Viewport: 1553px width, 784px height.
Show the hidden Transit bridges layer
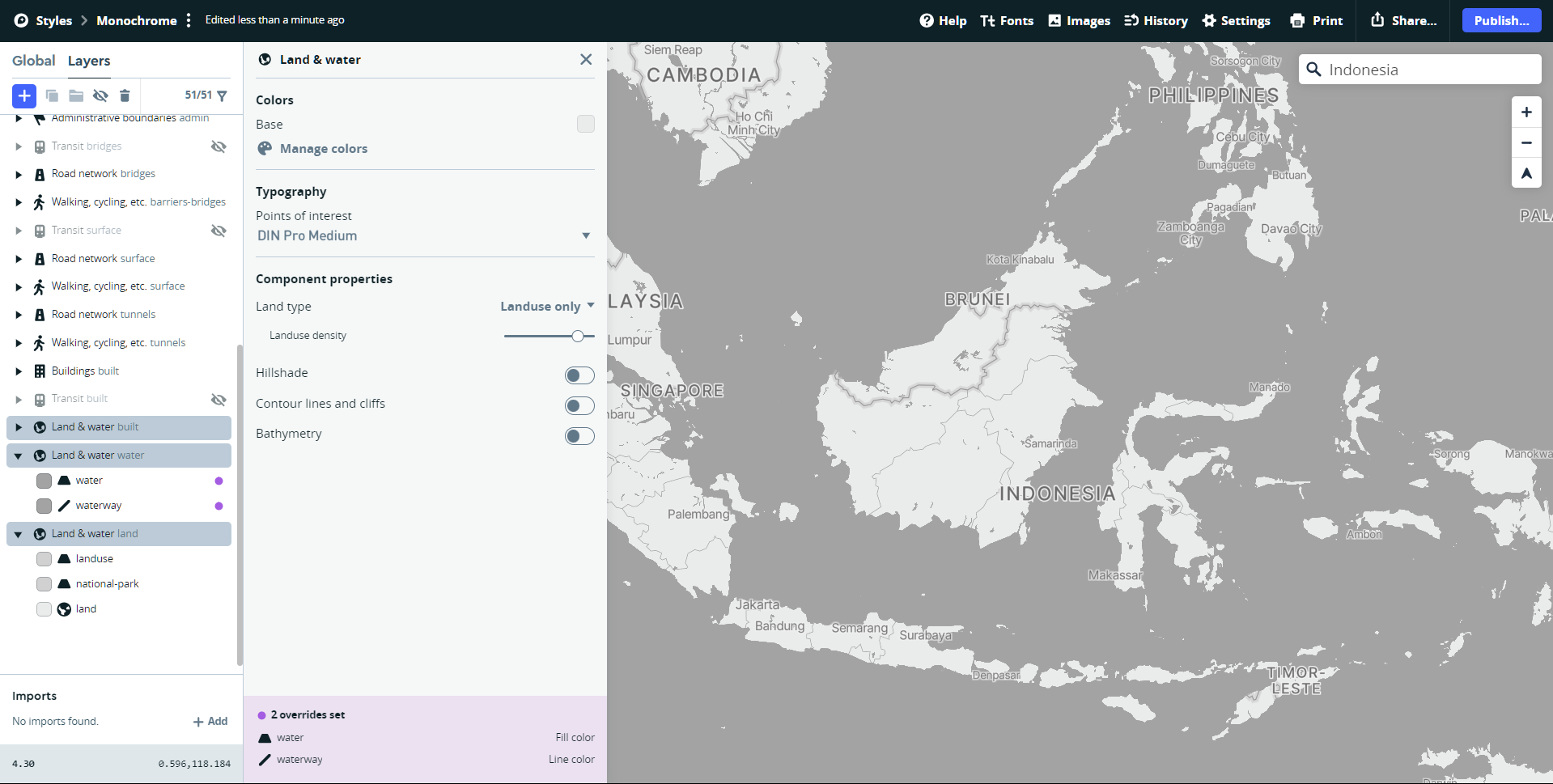219,146
